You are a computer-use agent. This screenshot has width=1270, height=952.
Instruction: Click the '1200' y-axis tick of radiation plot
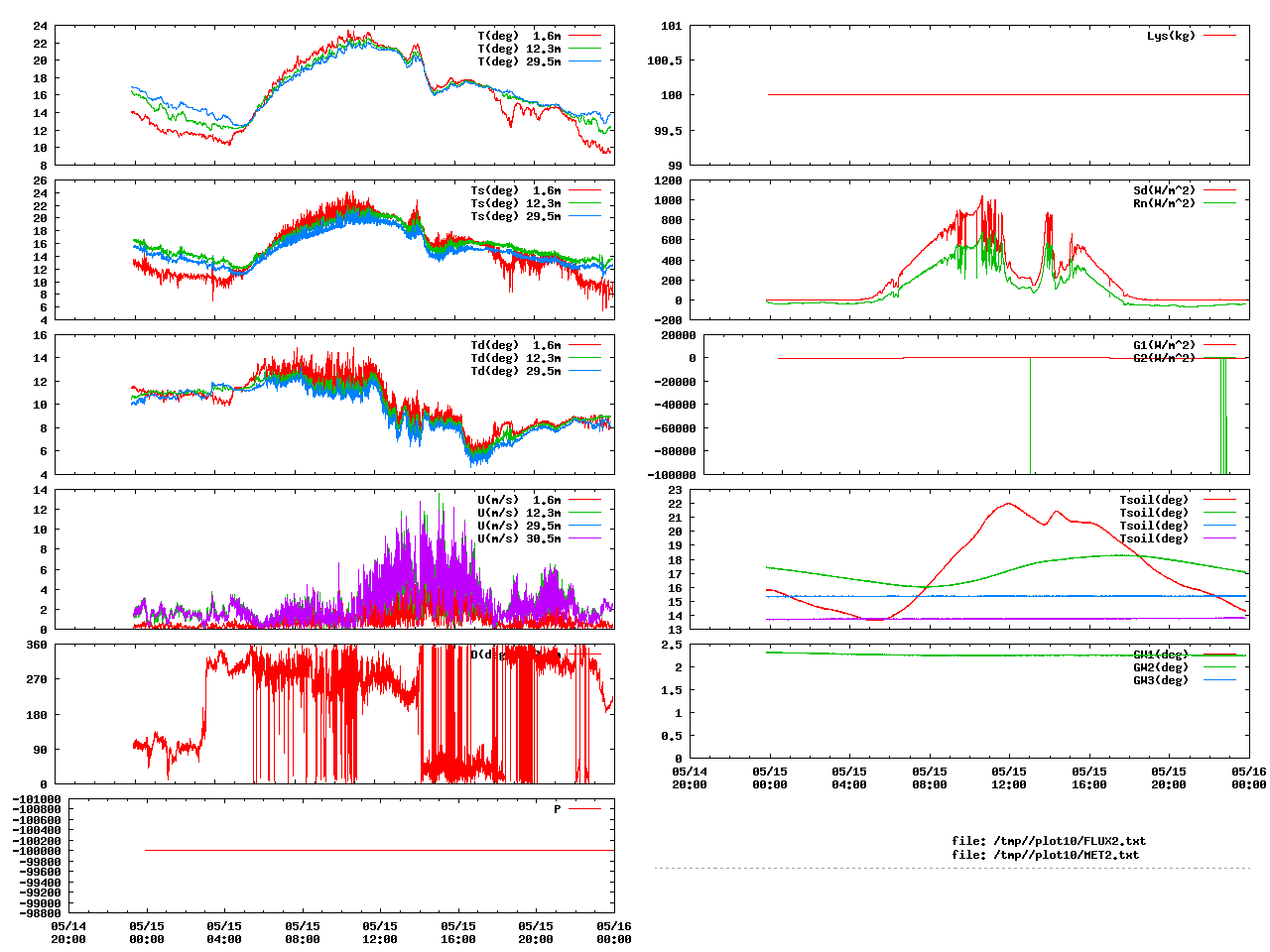click(x=669, y=180)
